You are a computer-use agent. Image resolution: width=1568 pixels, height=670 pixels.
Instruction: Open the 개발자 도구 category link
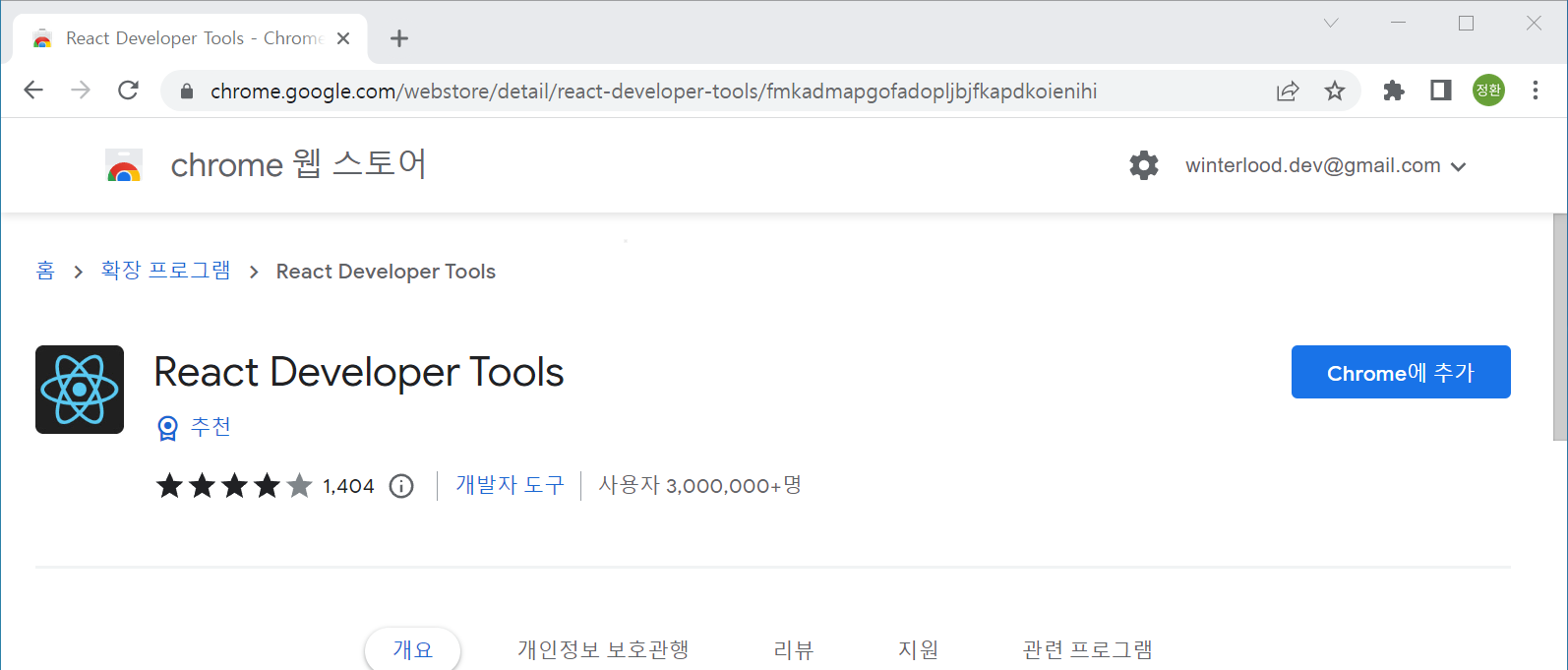pos(510,485)
